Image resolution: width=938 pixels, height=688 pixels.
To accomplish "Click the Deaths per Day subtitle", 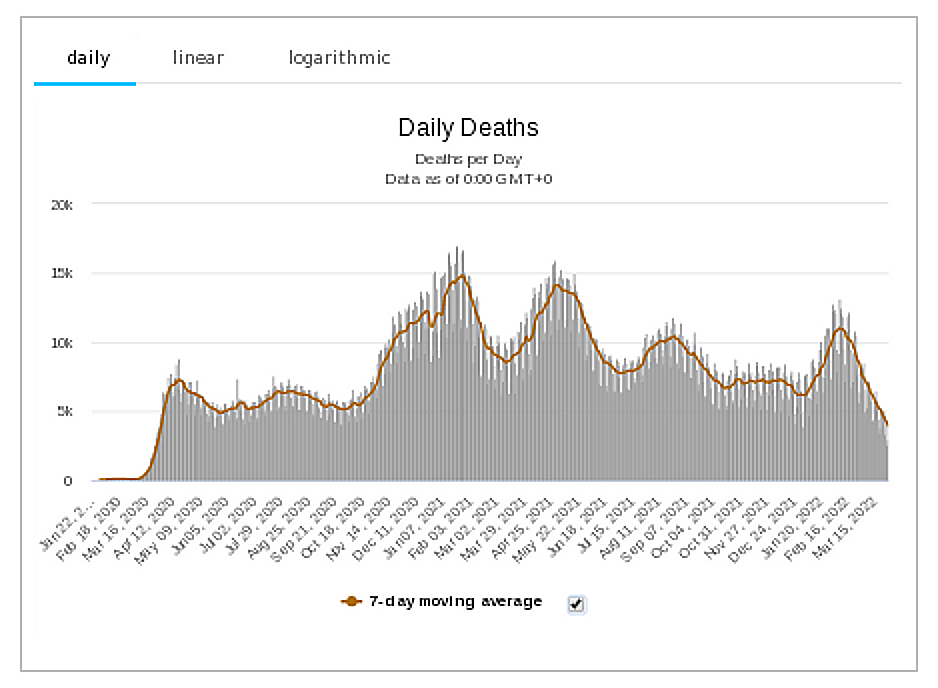I will point(468,159).
